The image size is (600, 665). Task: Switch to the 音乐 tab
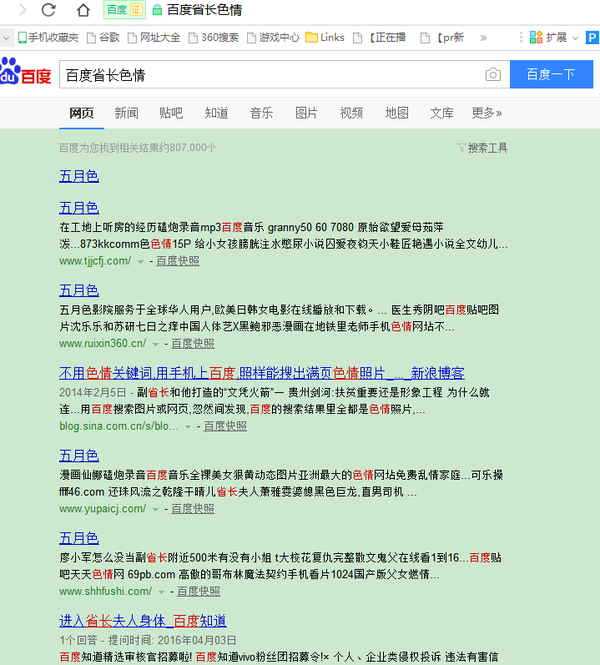click(262, 113)
